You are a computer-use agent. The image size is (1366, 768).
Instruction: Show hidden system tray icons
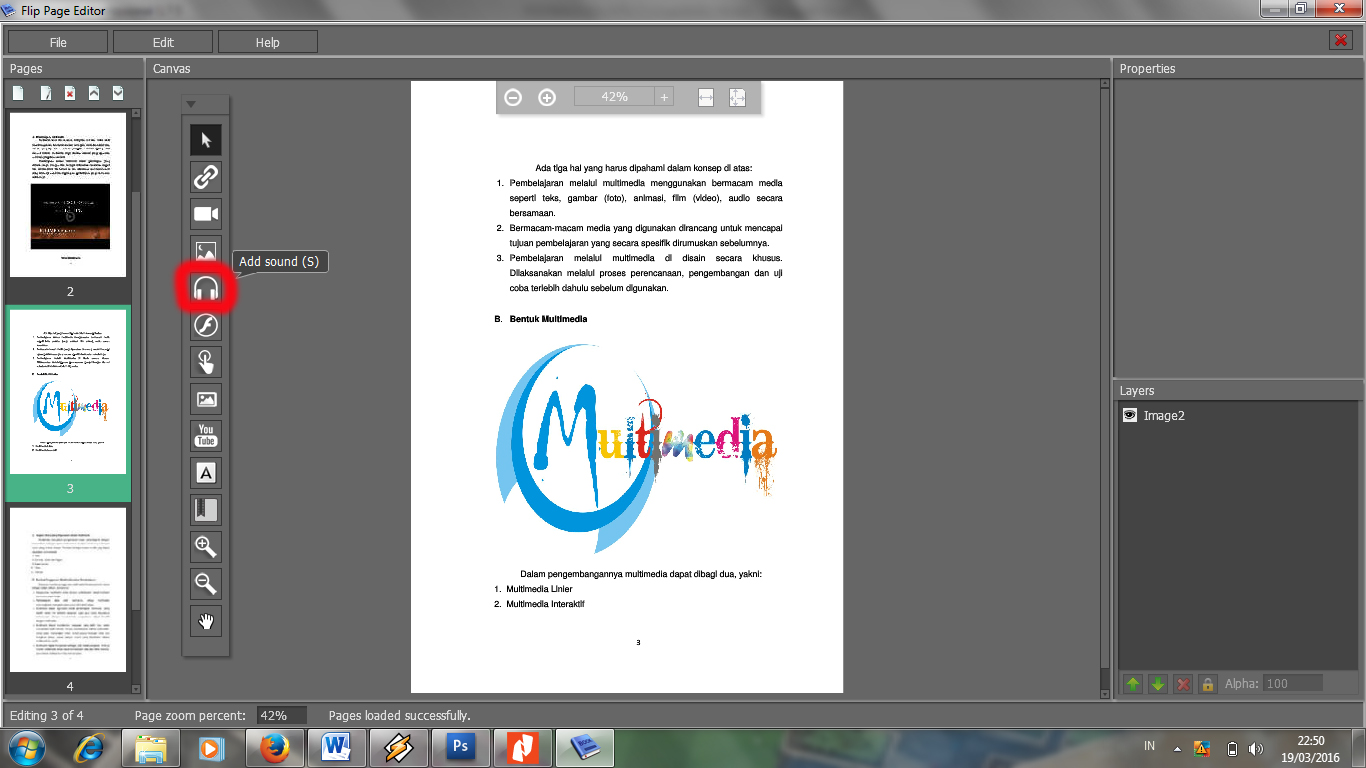pos(1177,749)
